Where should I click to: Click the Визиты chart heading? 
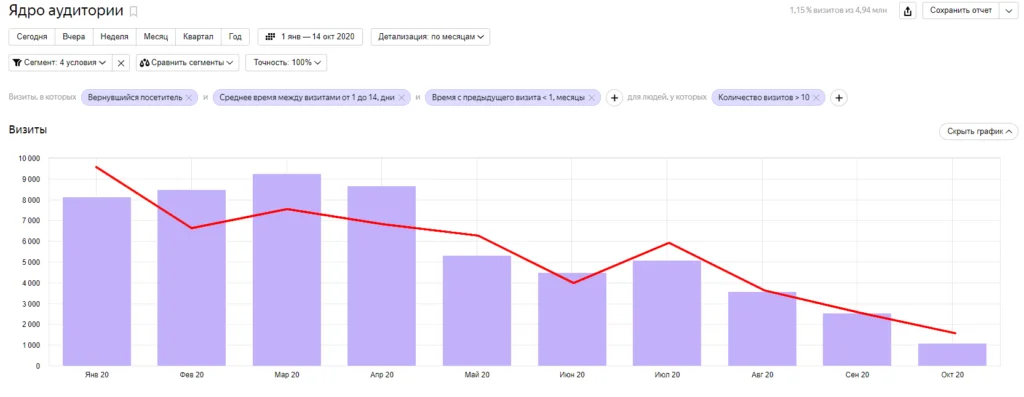point(27,130)
